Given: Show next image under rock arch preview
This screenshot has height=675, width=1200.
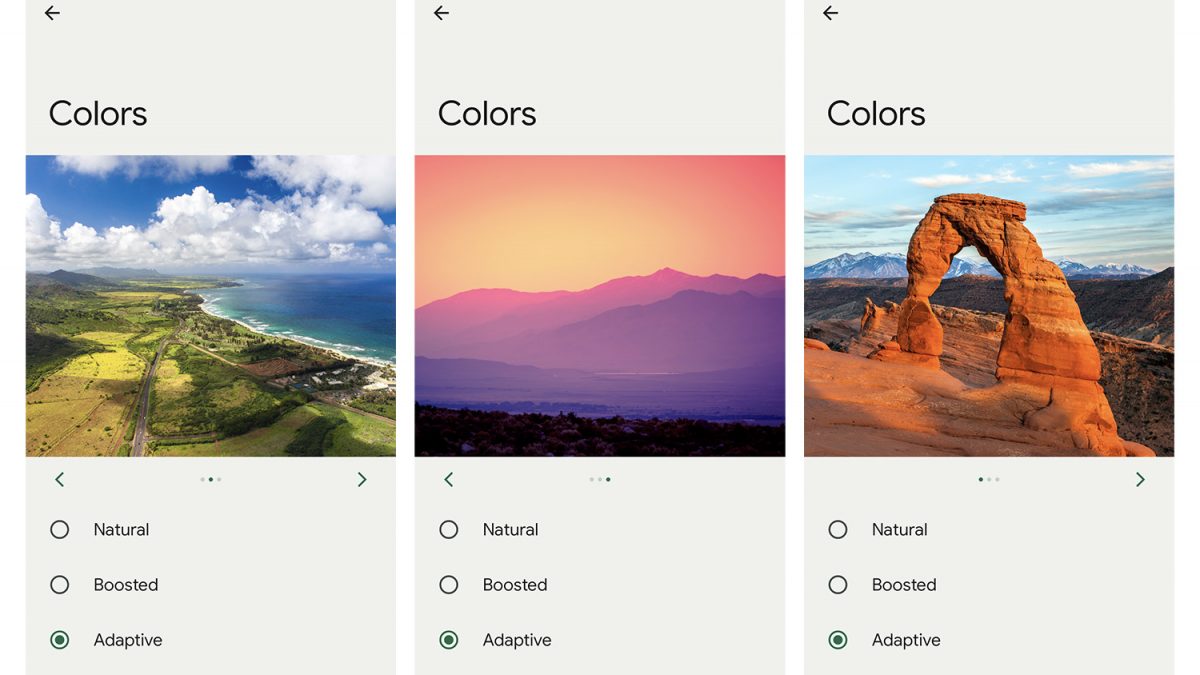Looking at the screenshot, I should (x=1140, y=480).
